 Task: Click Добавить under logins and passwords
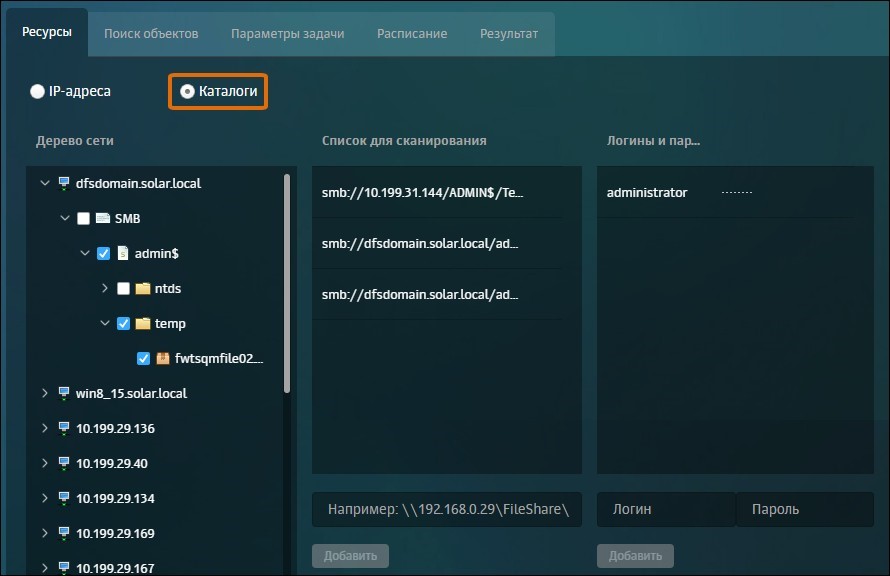tap(635, 556)
